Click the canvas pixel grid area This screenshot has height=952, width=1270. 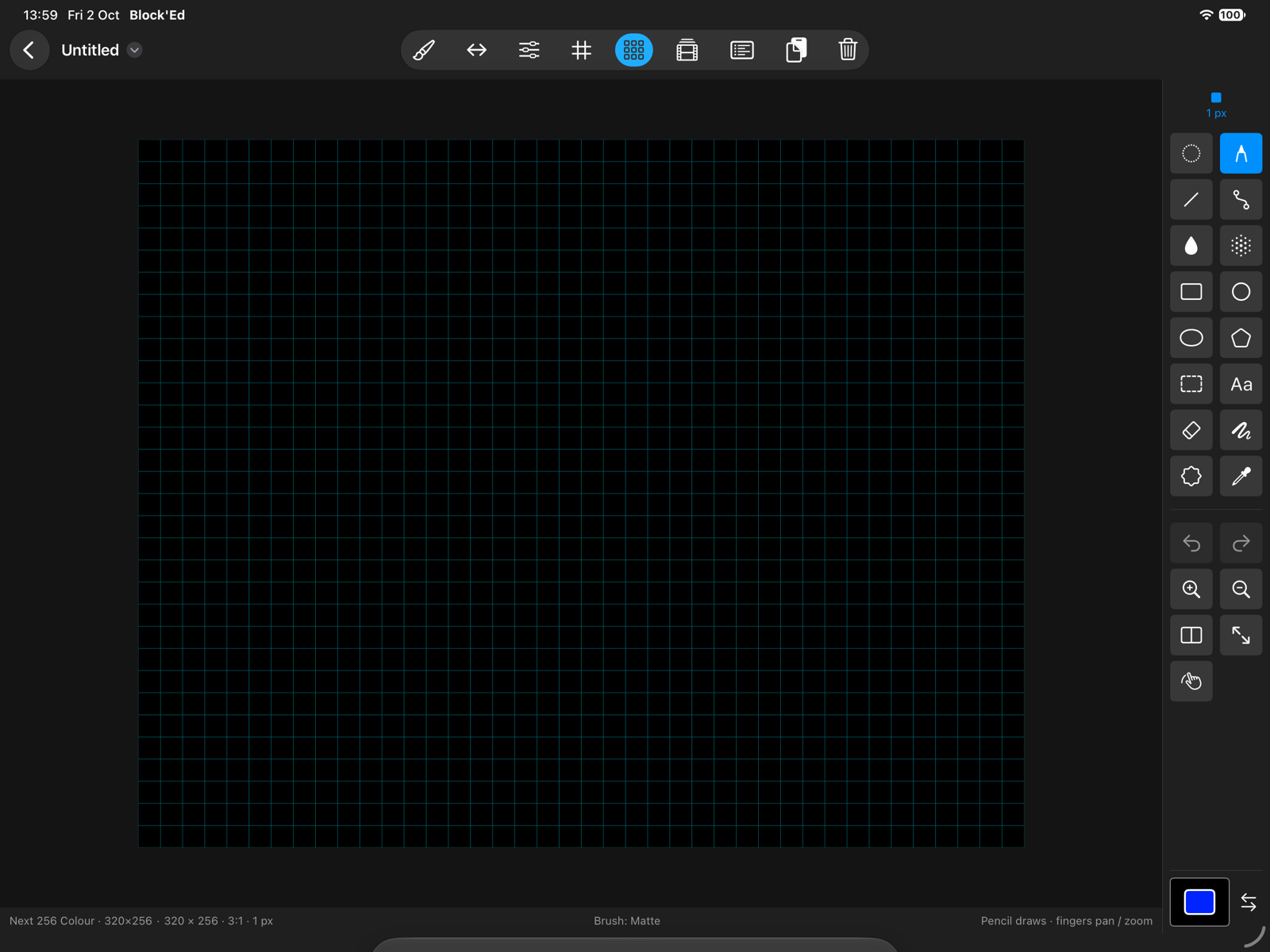pyautogui.click(x=581, y=493)
